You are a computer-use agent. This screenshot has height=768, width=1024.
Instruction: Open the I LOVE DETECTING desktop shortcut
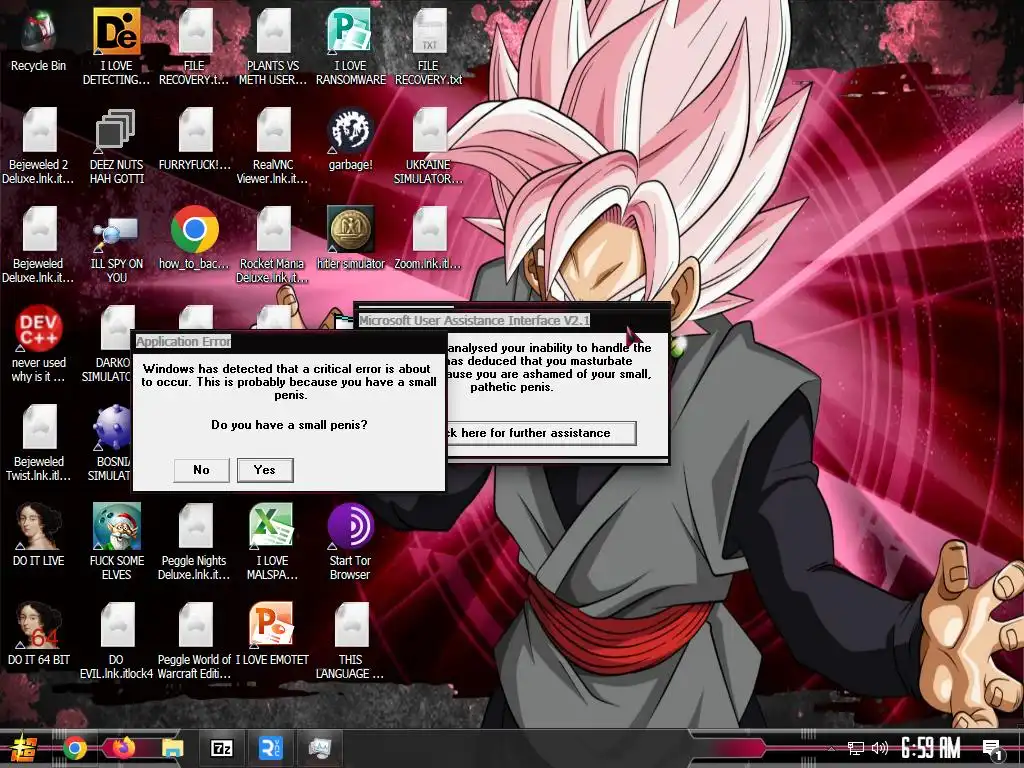116,47
